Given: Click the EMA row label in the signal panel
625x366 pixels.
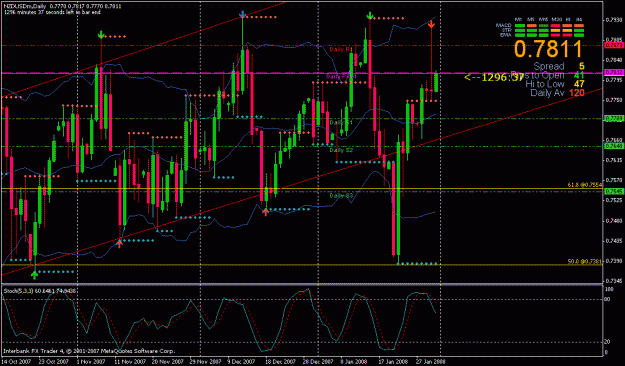Looking at the screenshot, I should pos(506,35).
